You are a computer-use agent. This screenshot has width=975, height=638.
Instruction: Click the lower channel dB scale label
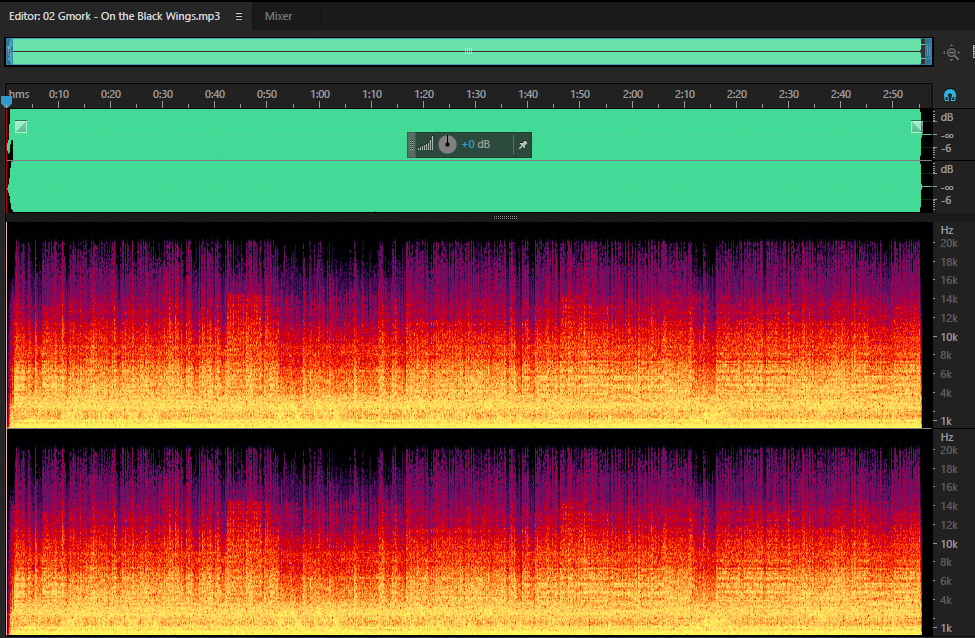pyautogui.click(x=946, y=169)
